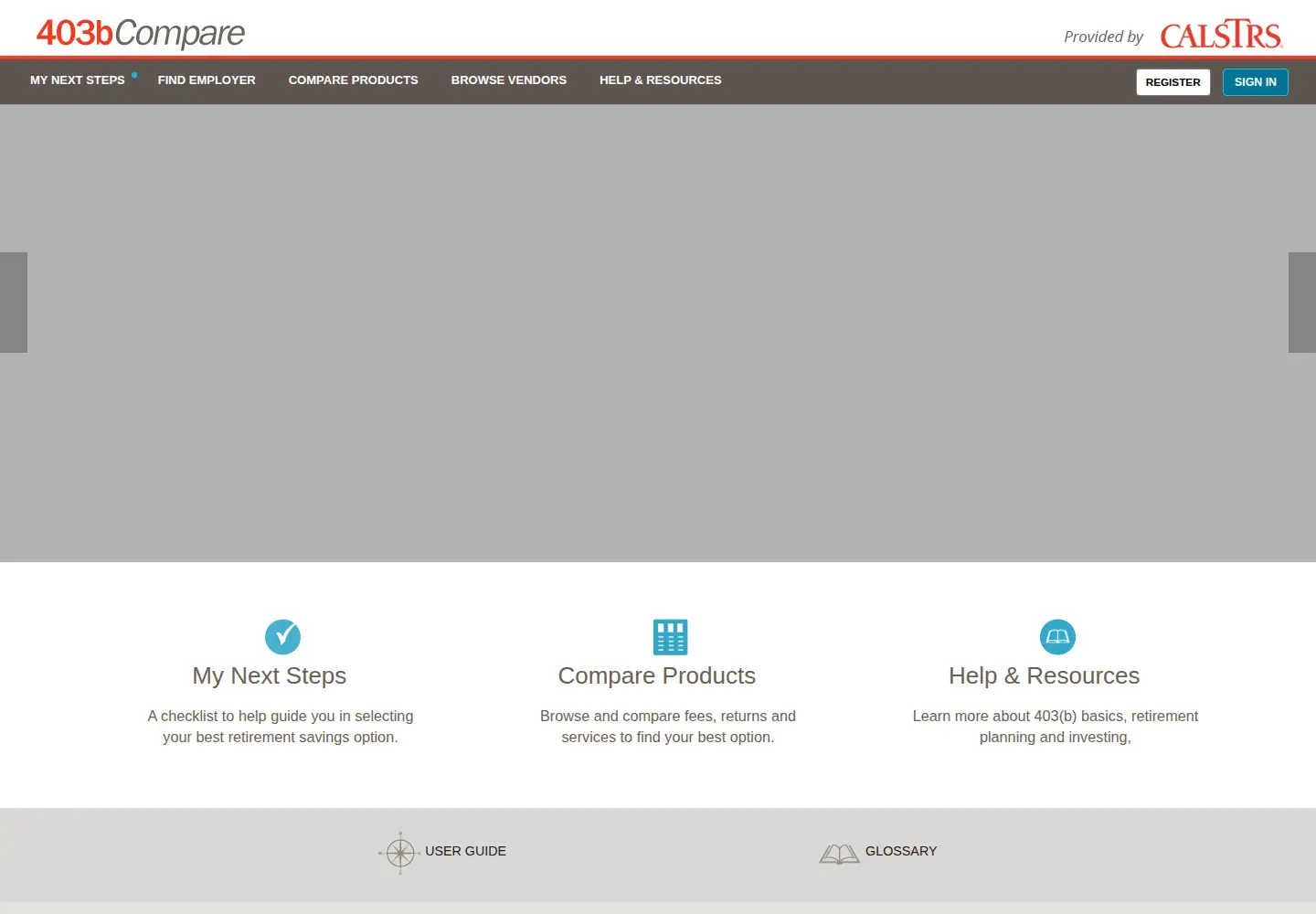The image size is (1316, 914).
Task: Click 'Browse and compare fees' description text
Action: [x=668, y=727]
